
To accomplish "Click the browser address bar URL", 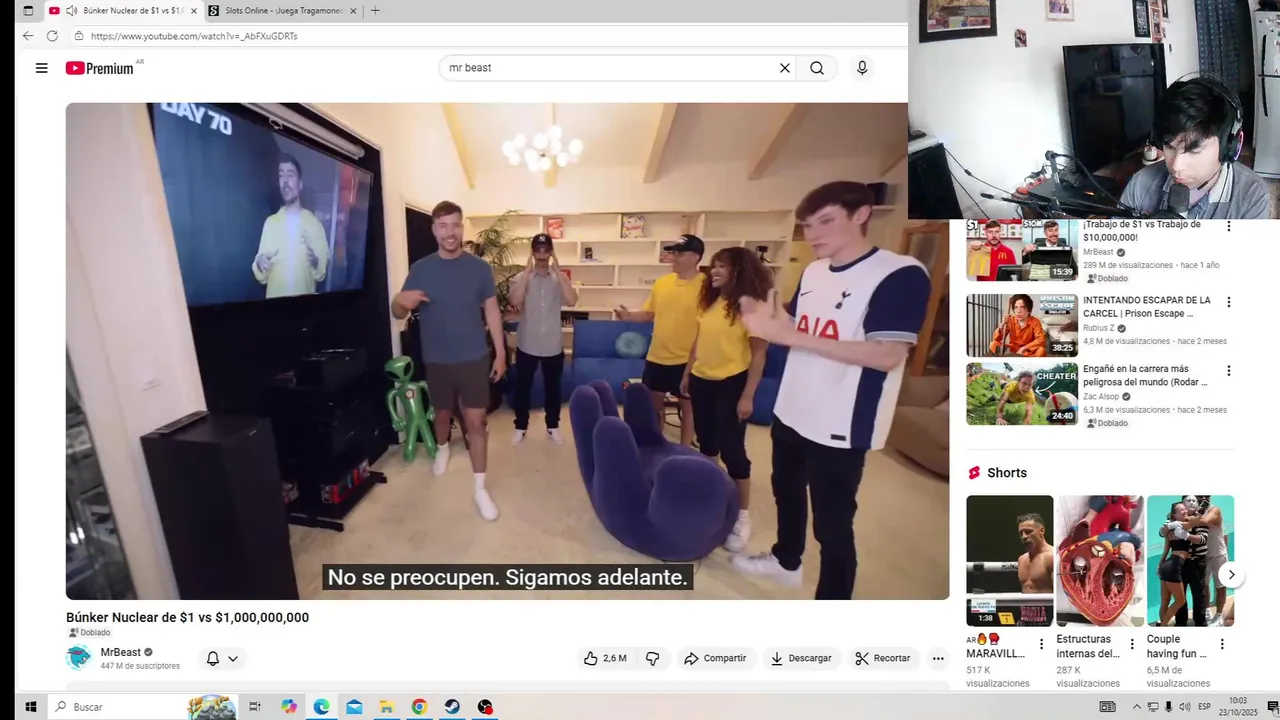I will [194, 36].
